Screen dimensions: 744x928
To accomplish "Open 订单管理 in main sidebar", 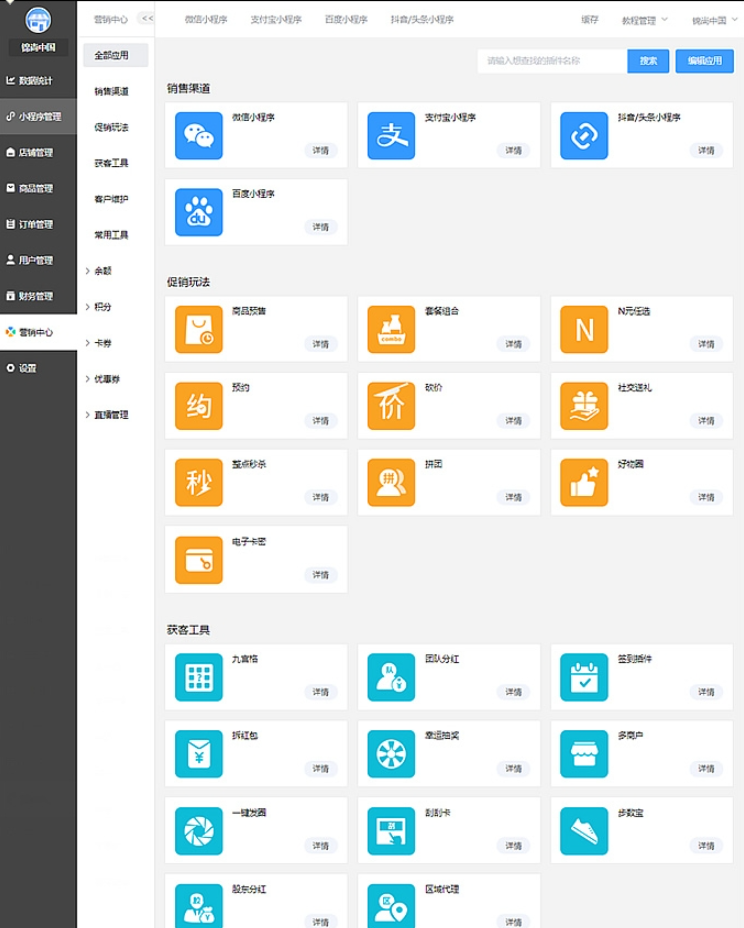I will pyautogui.click(x=38, y=224).
